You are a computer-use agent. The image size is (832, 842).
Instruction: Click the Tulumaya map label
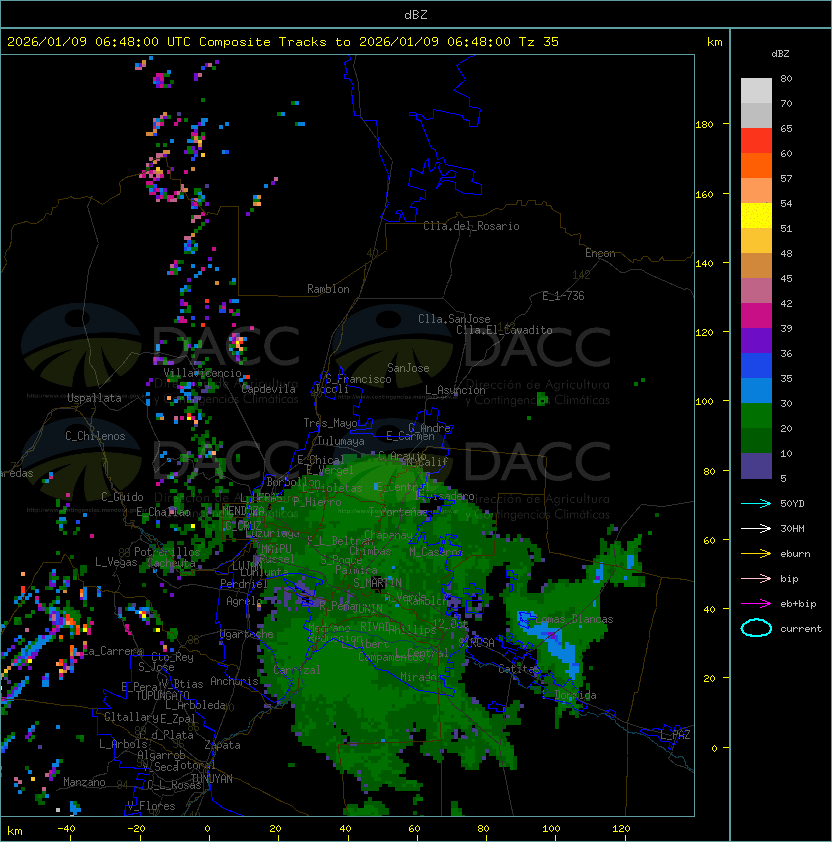[x=341, y=441]
